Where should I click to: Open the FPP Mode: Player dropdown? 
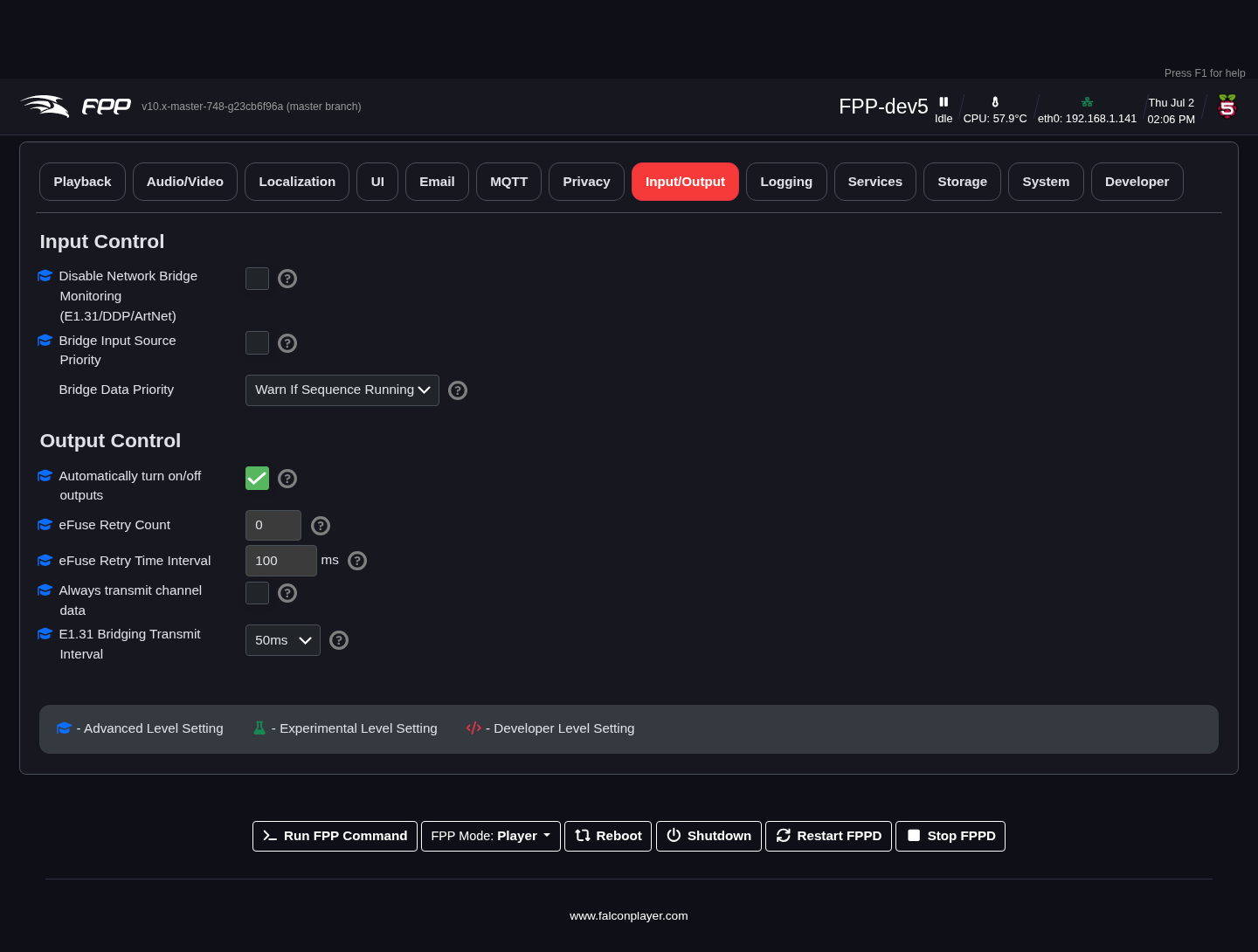pos(491,836)
